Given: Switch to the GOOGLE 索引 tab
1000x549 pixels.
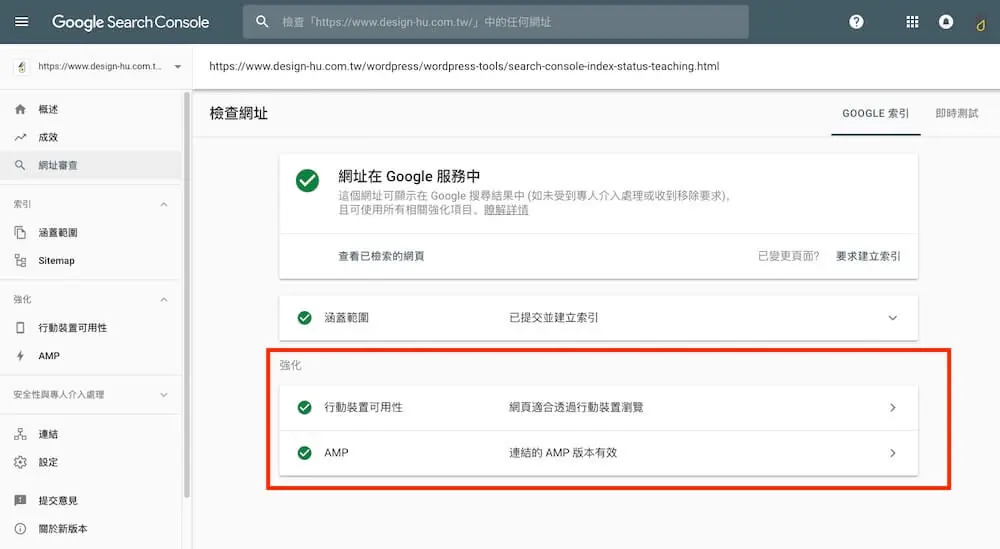Looking at the screenshot, I should pos(876,113).
